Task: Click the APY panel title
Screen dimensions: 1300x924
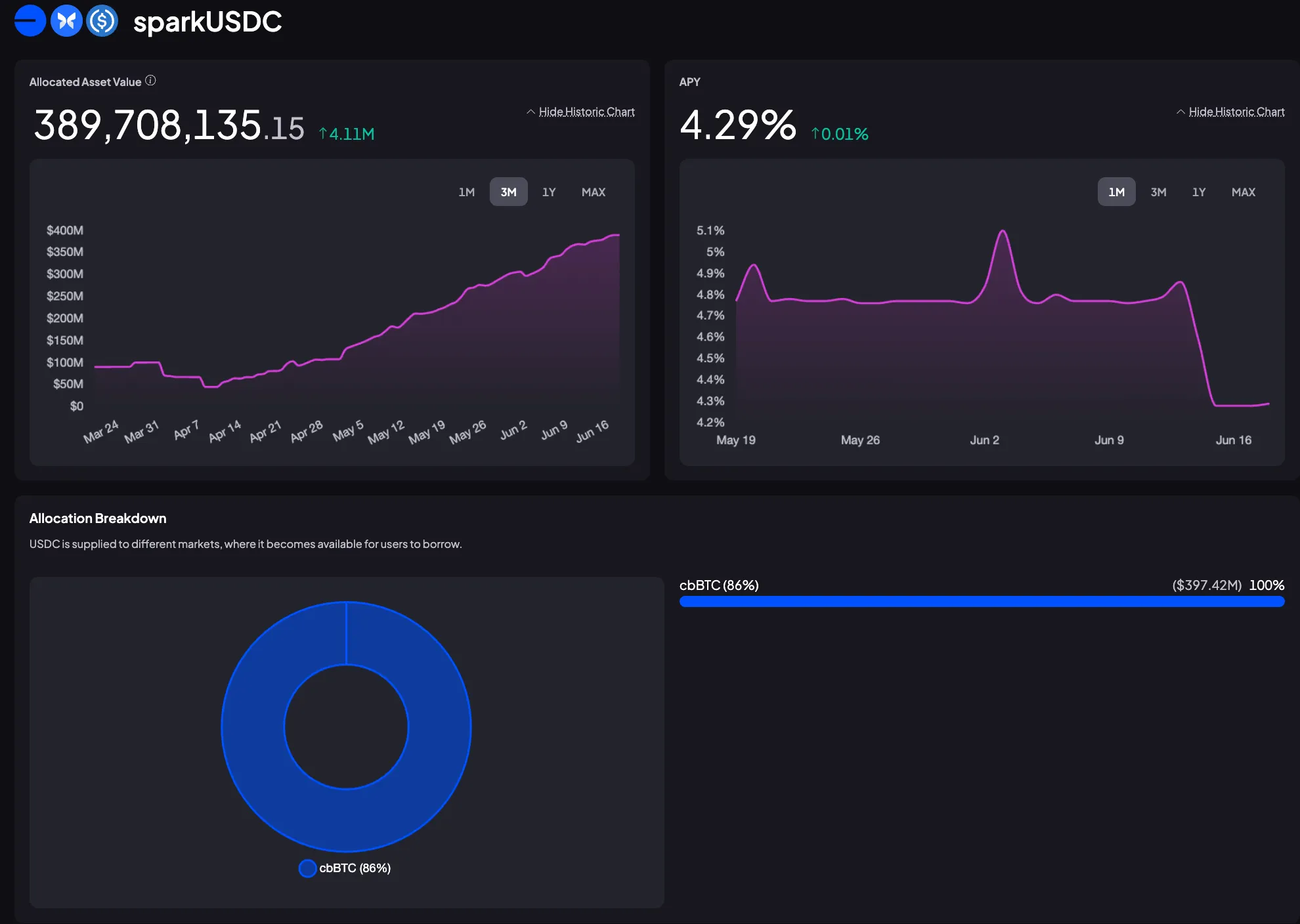Action: point(689,82)
